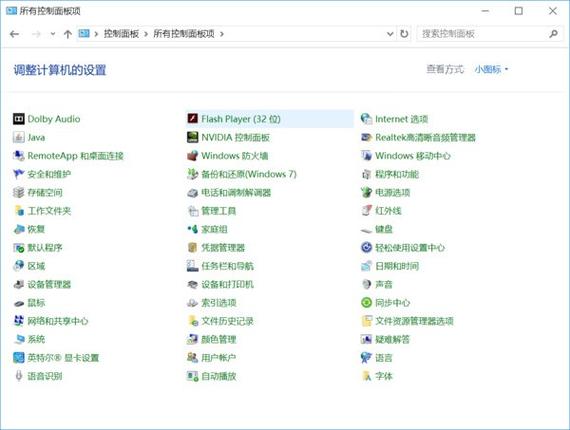Click the search magnifier icon
Image resolution: width=570 pixels, height=430 pixels.
click(x=553, y=34)
